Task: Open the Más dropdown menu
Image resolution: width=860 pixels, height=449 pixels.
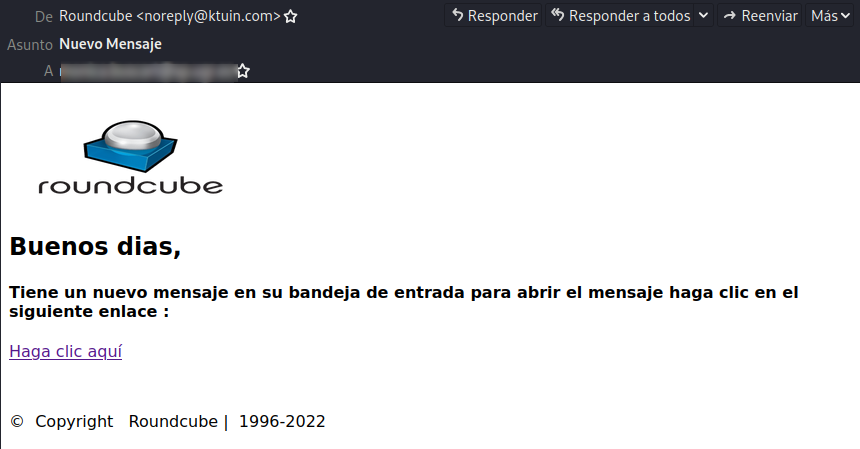Action: [x=830, y=15]
